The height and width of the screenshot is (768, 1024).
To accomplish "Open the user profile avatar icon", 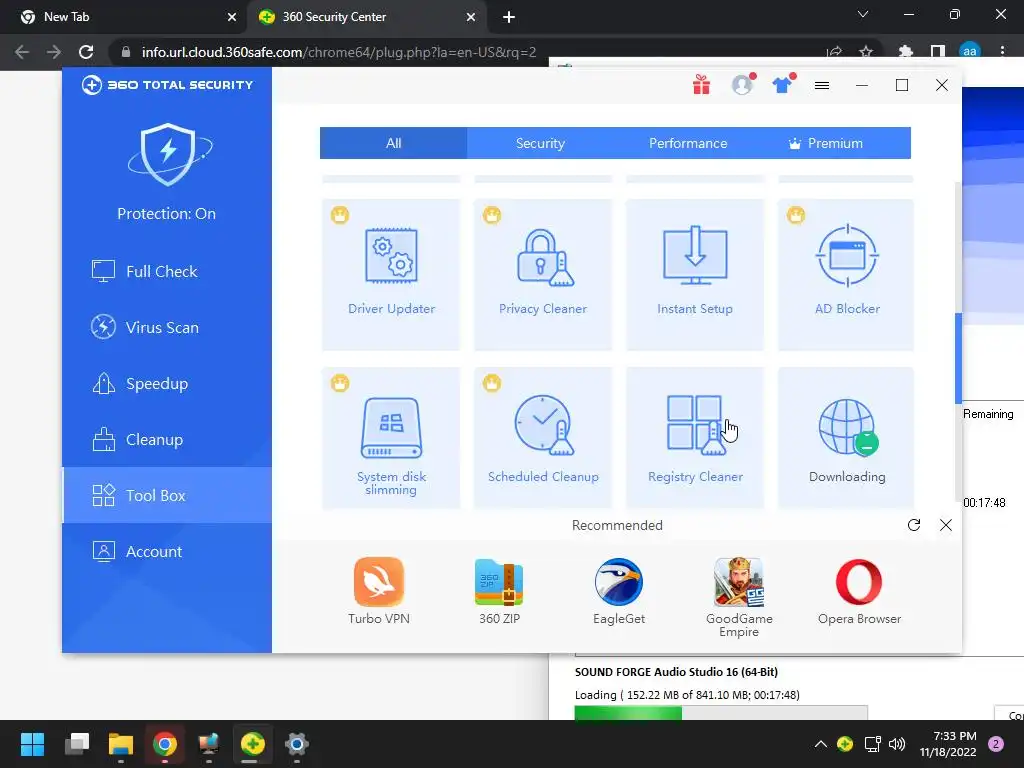I will (x=742, y=85).
